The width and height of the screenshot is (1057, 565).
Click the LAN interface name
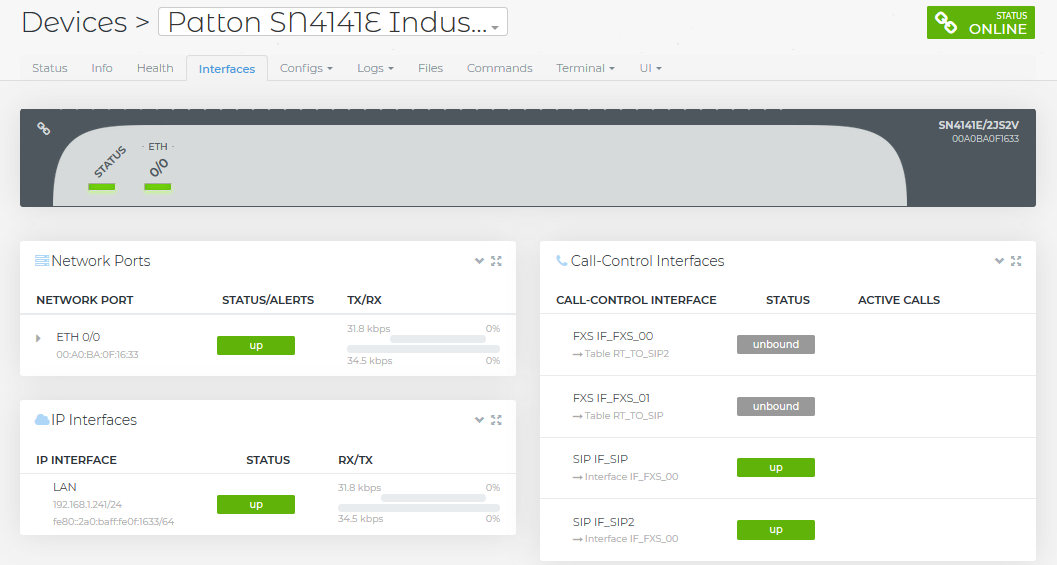65,487
